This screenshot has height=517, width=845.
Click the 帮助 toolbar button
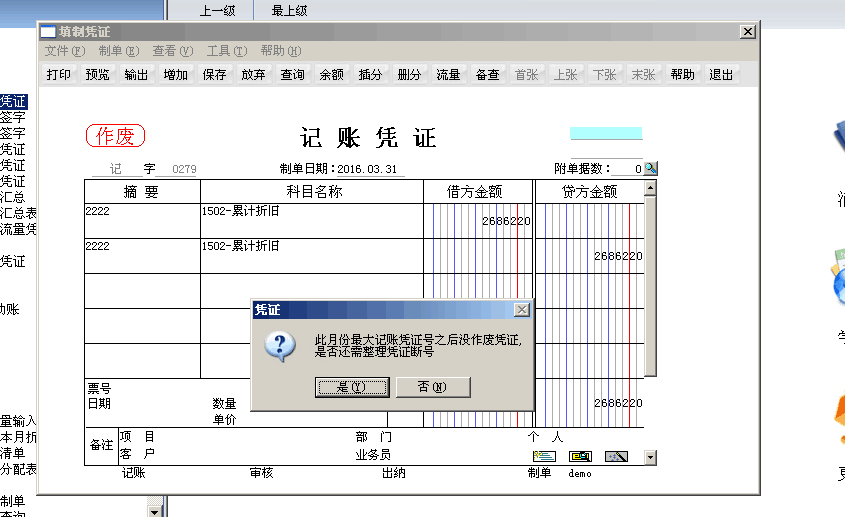coord(683,74)
